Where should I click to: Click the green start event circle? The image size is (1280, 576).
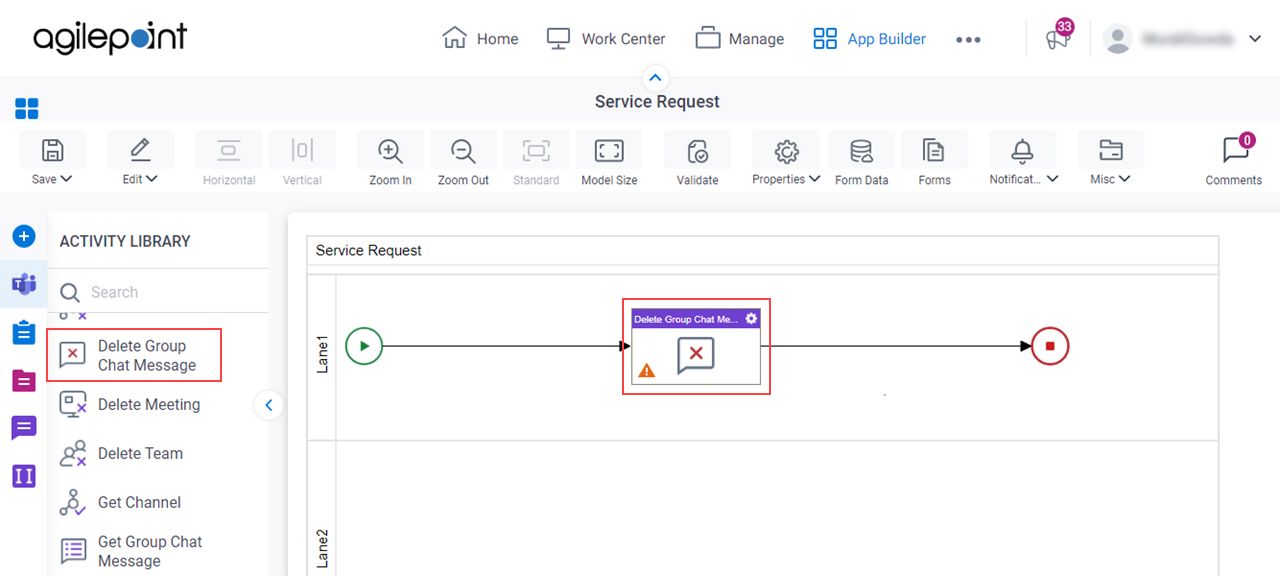(x=364, y=346)
